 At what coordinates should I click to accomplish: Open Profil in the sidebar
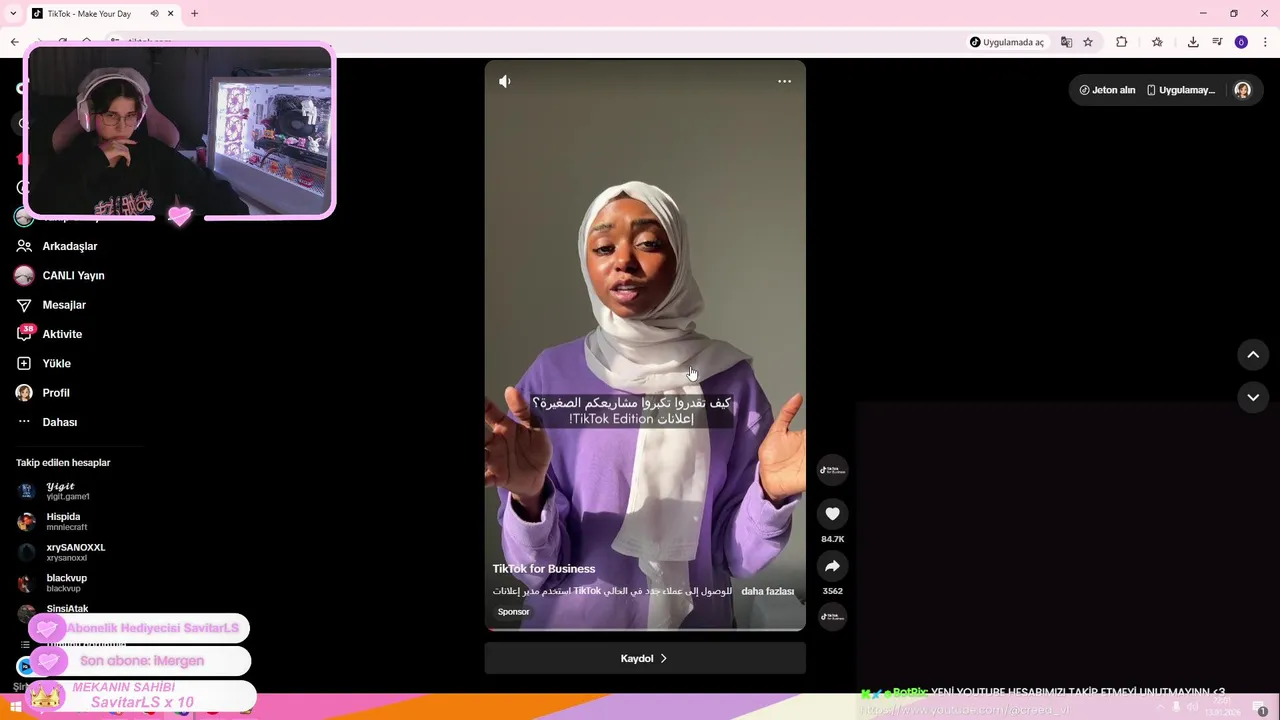(56, 393)
